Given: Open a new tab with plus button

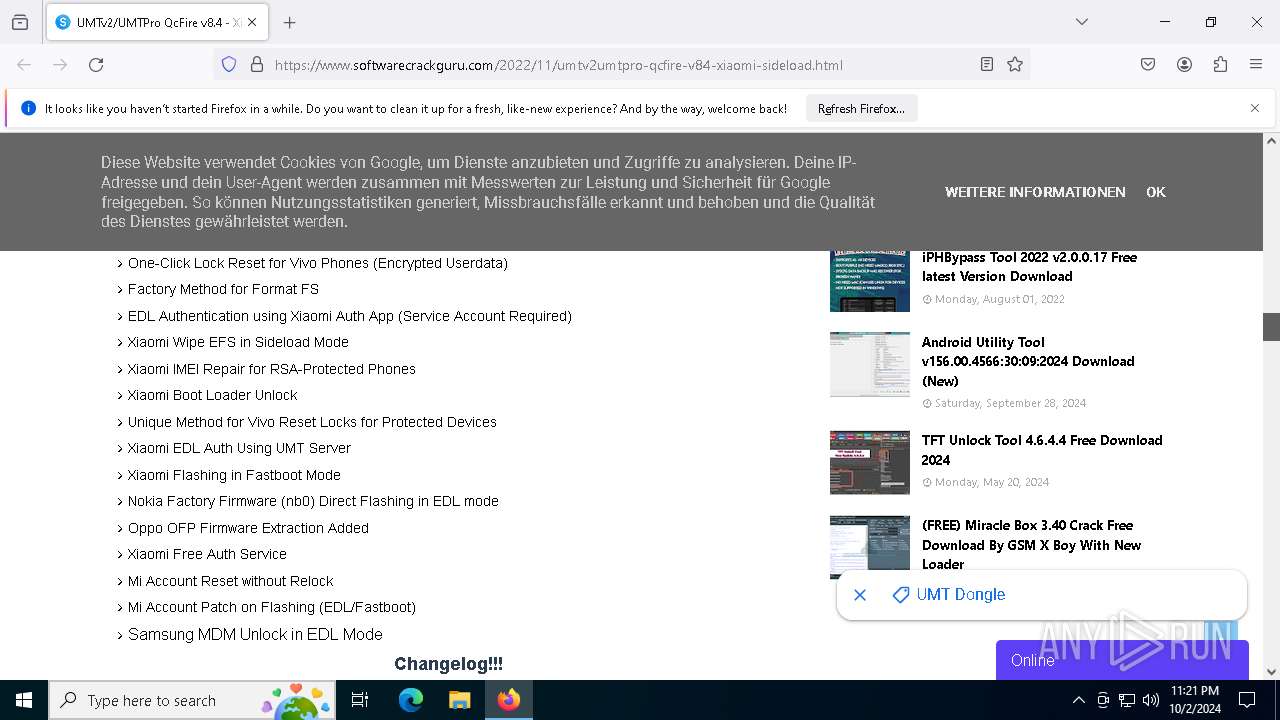Looking at the screenshot, I should (x=289, y=22).
